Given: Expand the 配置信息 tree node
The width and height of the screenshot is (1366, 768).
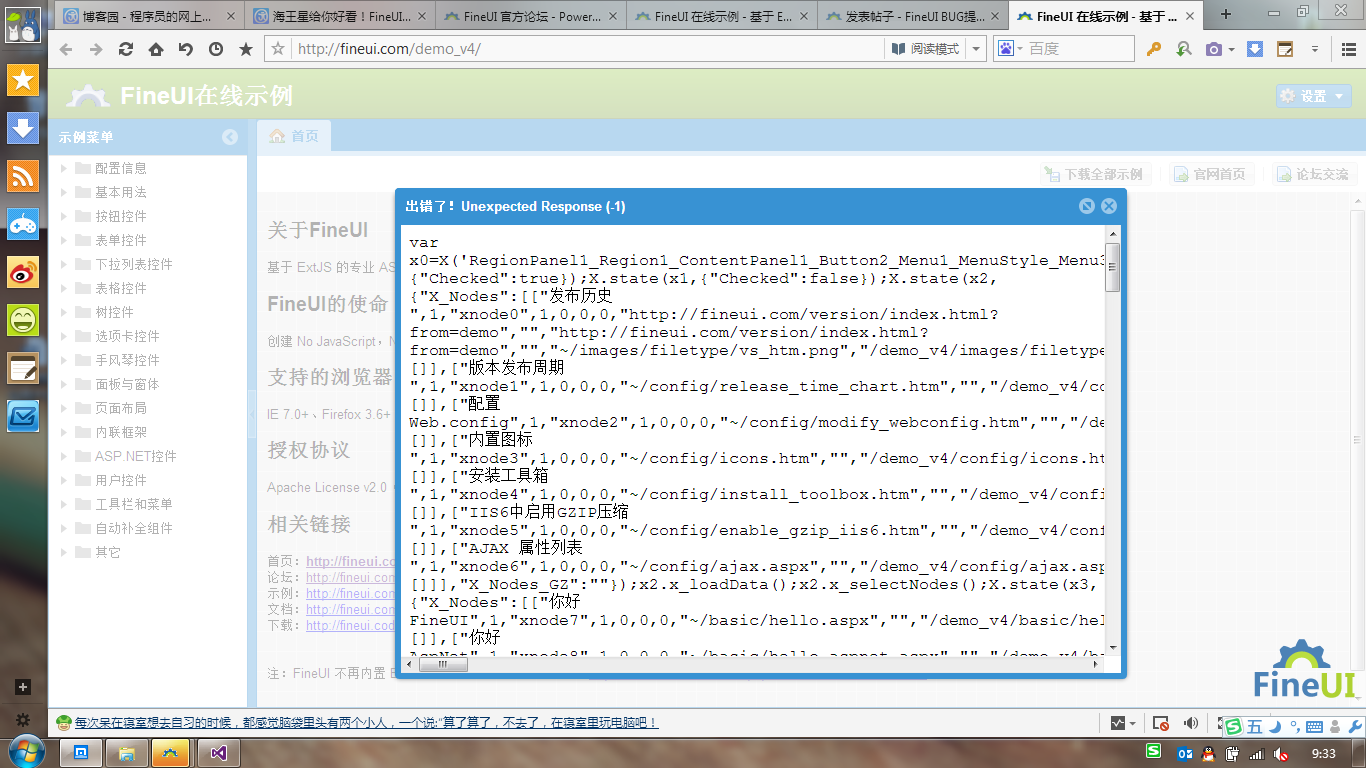Looking at the screenshot, I should click(x=64, y=168).
